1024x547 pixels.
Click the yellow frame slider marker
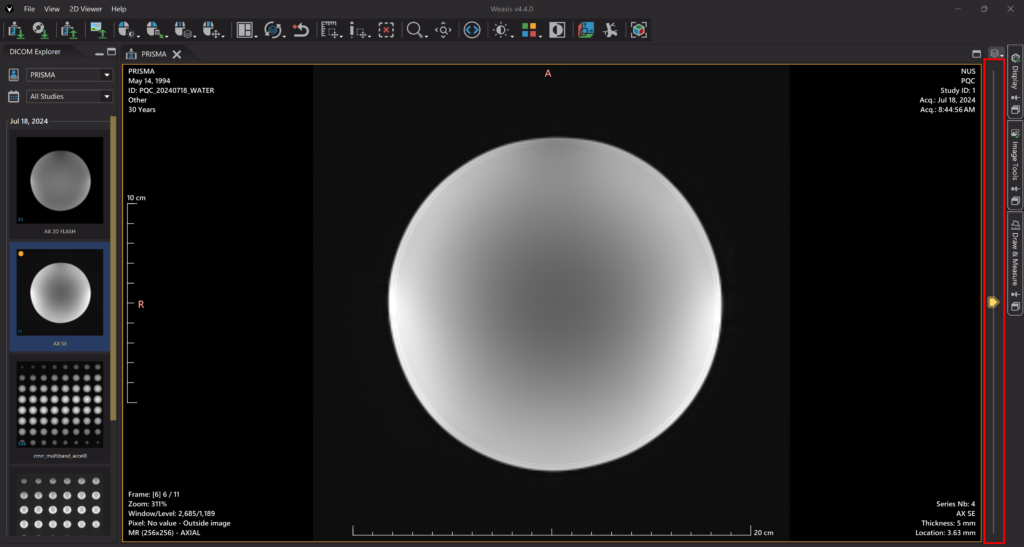pyautogui.click(x=993, y=301)
